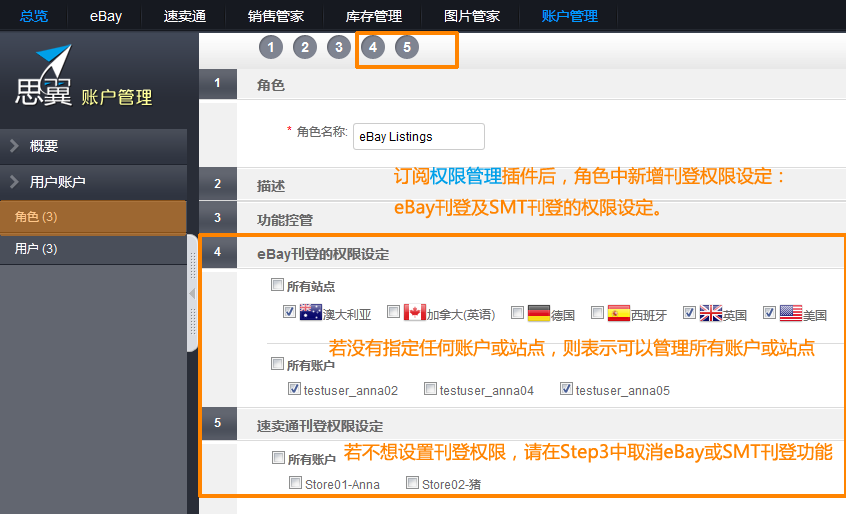Open the 销售管家 menu tab

276,16
